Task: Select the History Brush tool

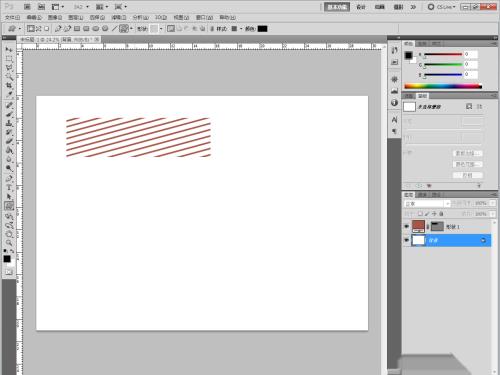Action: pos(9,132)
